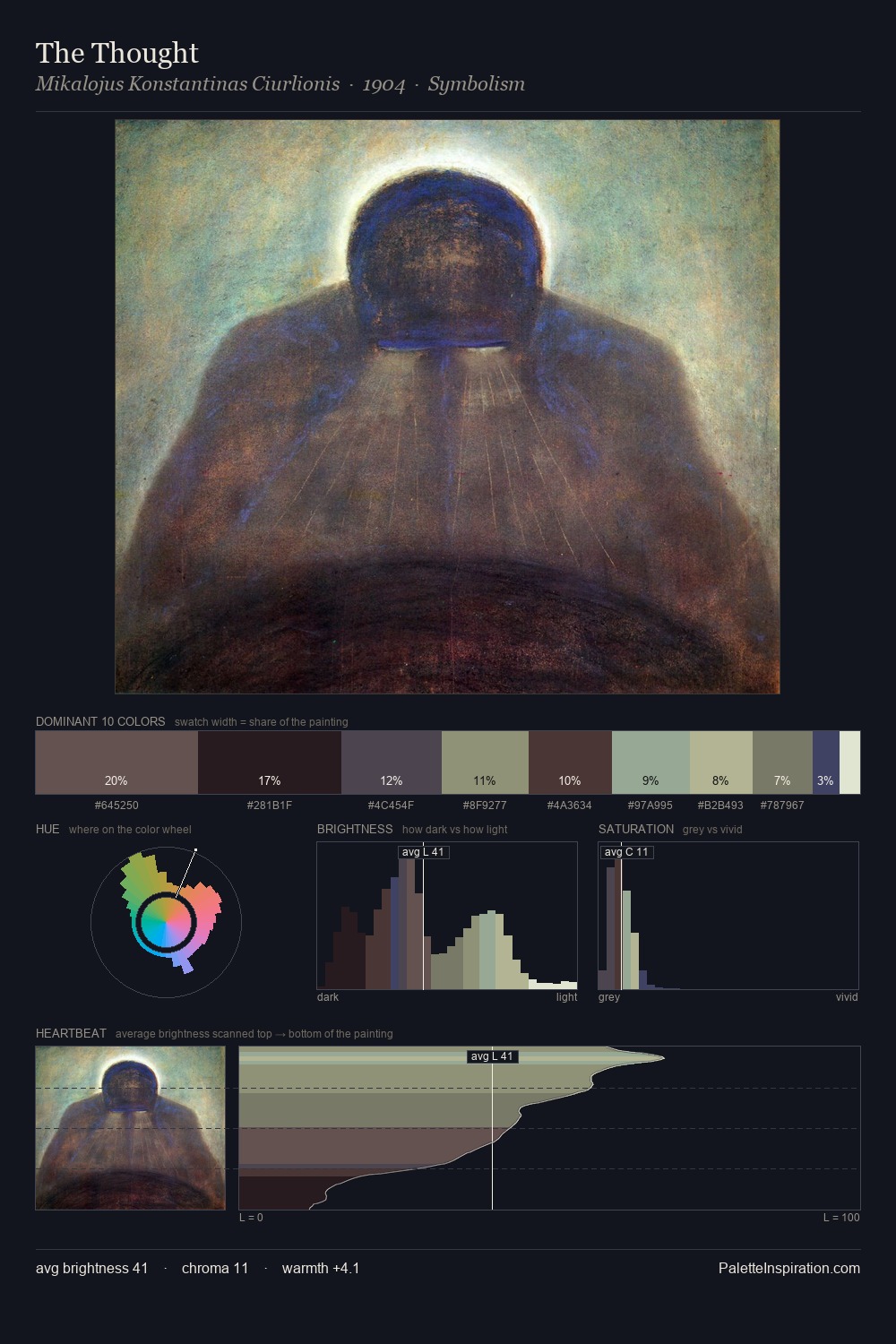Click the 'dark' axis label under Brightness
This screenshot has width=896, height=1344.
pos(328,997)
